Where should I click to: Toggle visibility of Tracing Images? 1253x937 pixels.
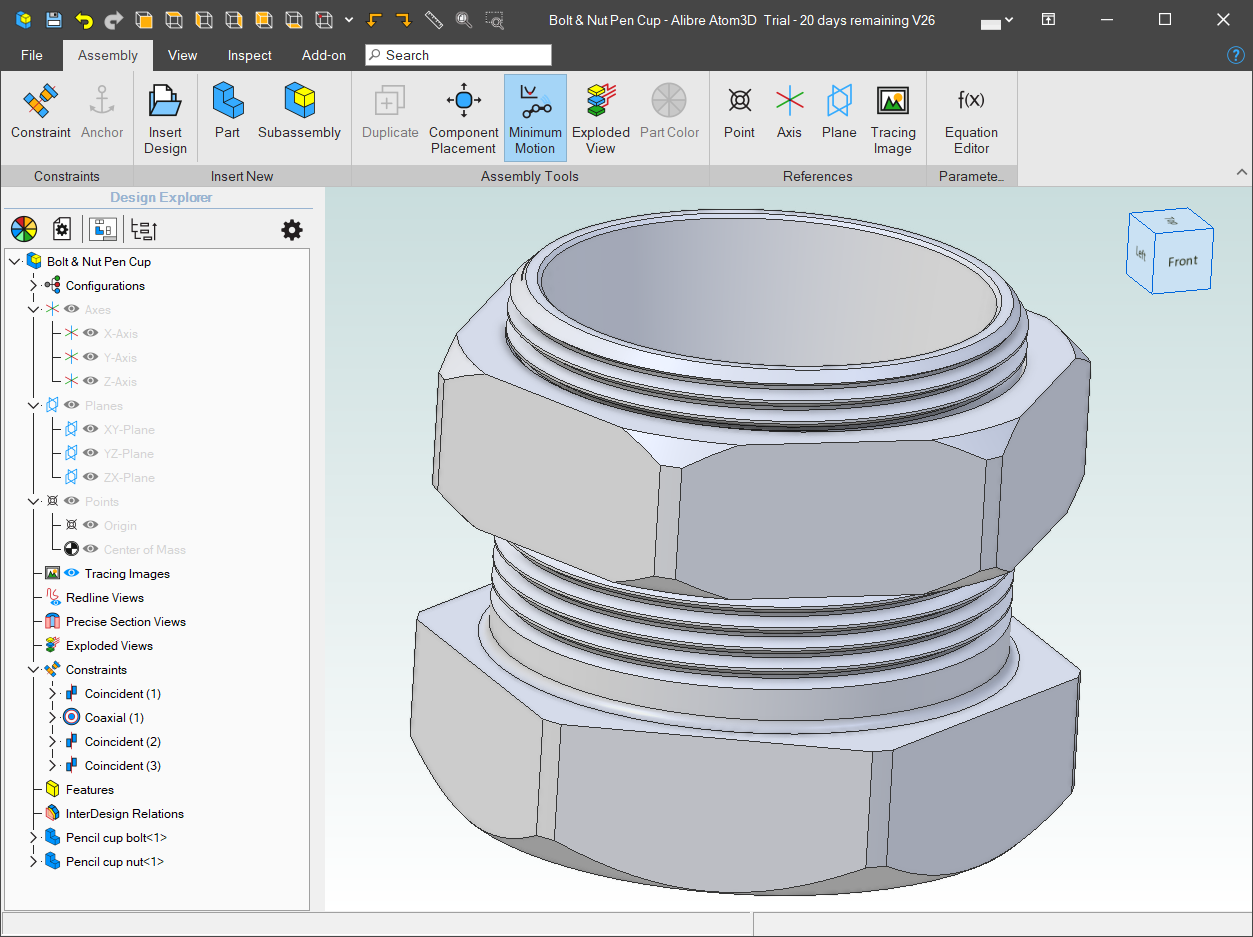click(71, 573)
